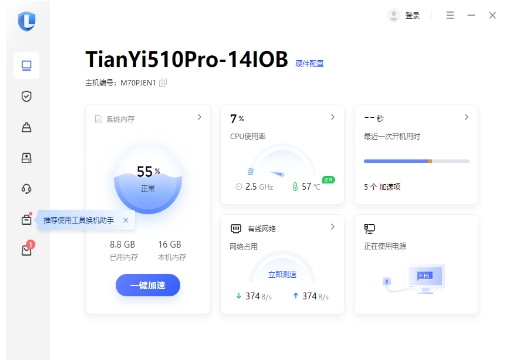Viewport: 522px width, 360px height.
Task: Click the 55% memory usage gauge
Action: pyautogui.click(x=148, y=179)
